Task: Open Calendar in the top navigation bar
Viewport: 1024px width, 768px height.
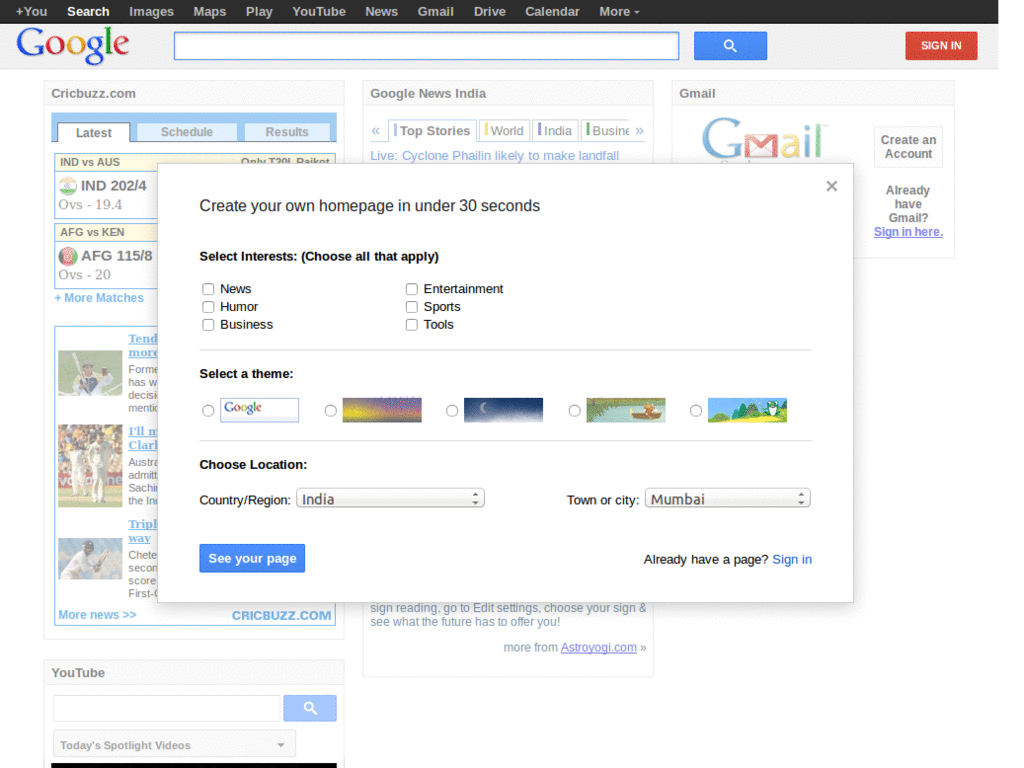Action: tap(552, 12)
